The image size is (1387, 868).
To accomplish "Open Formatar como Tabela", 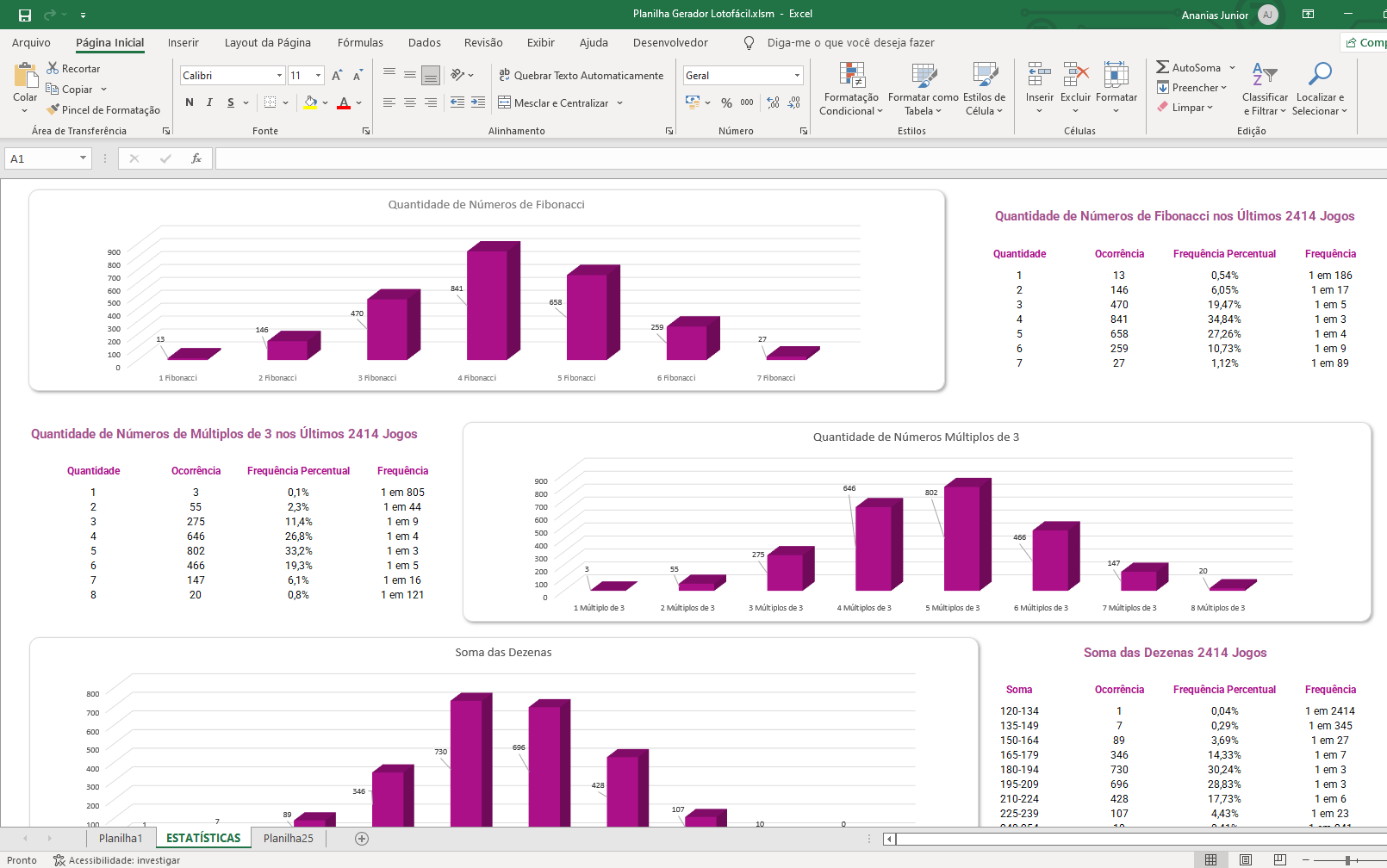I will (924, 89).
